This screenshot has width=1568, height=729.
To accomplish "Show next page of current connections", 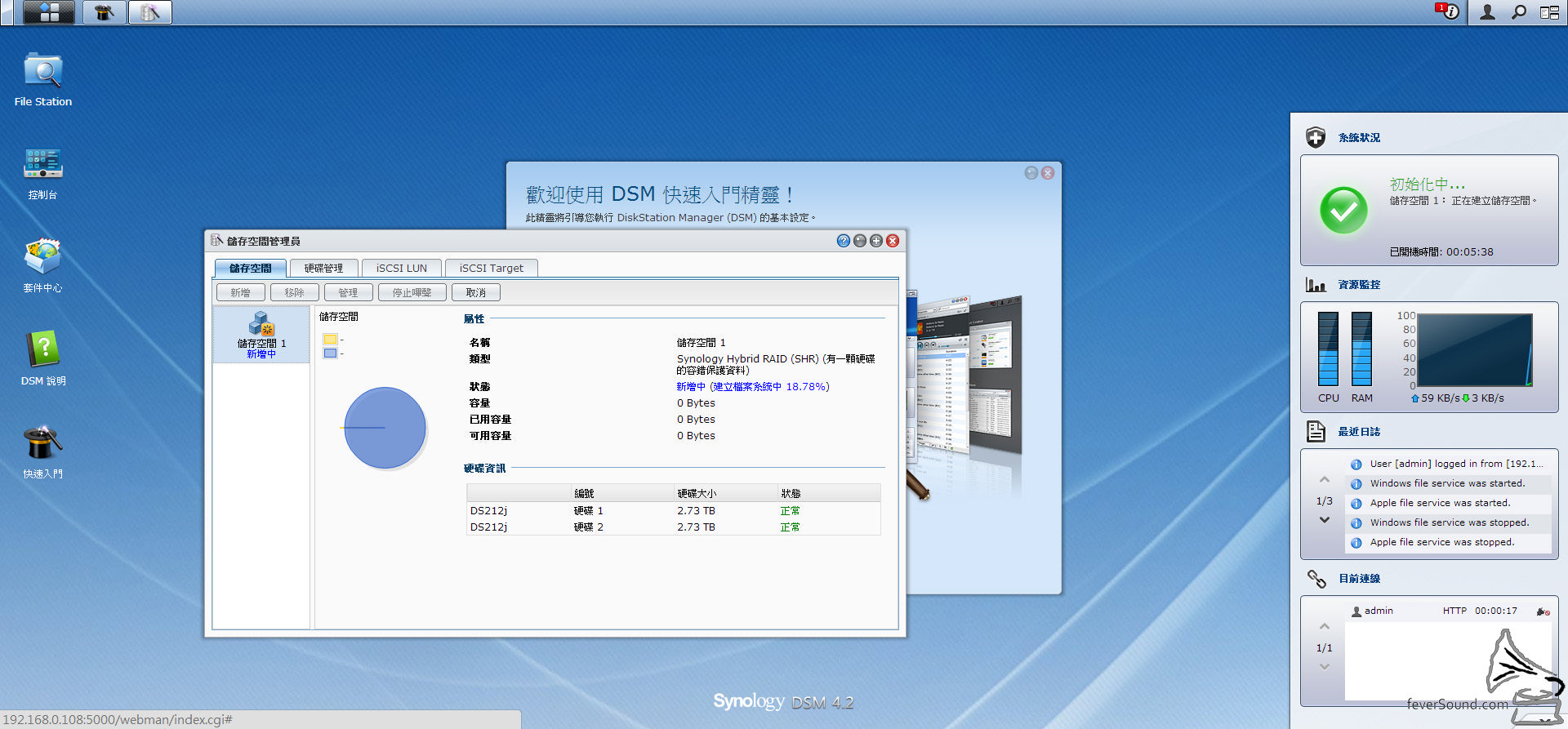I will tap(1325, 667).
